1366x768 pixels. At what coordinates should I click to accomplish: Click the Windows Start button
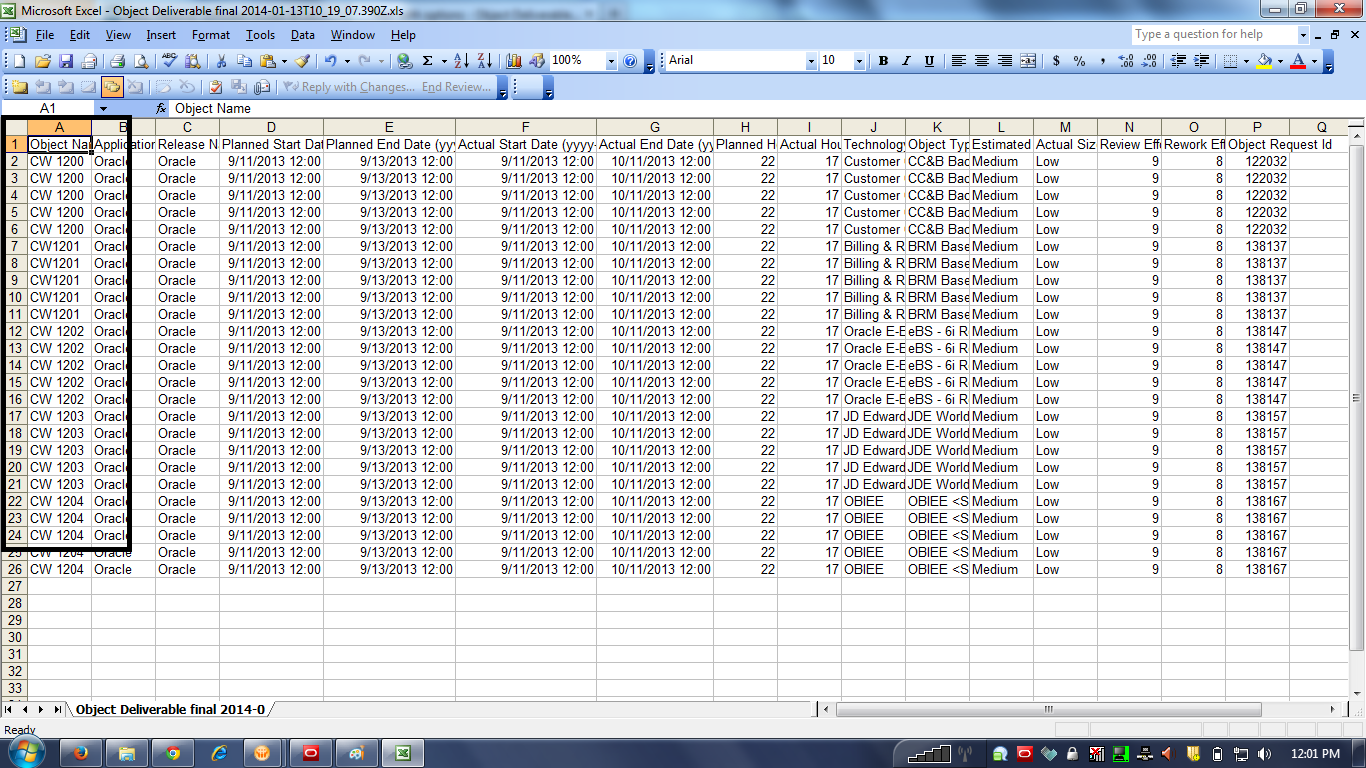pos(28,752)
